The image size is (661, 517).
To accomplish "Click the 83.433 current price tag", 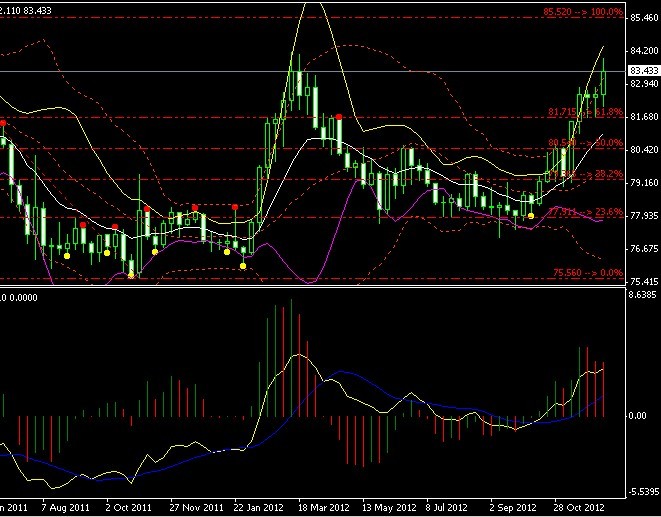I will click(644, 71).
